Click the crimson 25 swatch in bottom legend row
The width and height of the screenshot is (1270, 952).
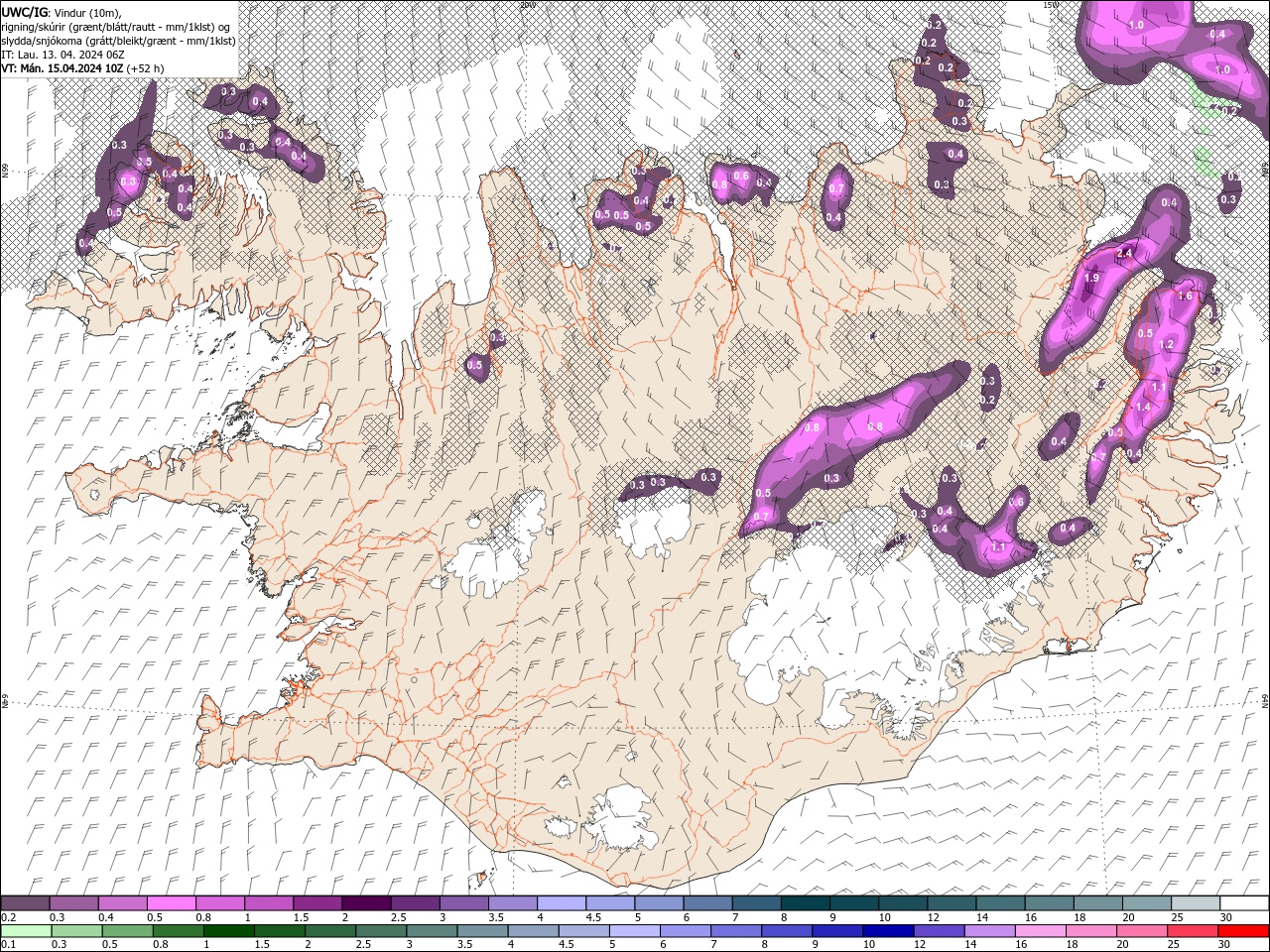point(1193,931)
